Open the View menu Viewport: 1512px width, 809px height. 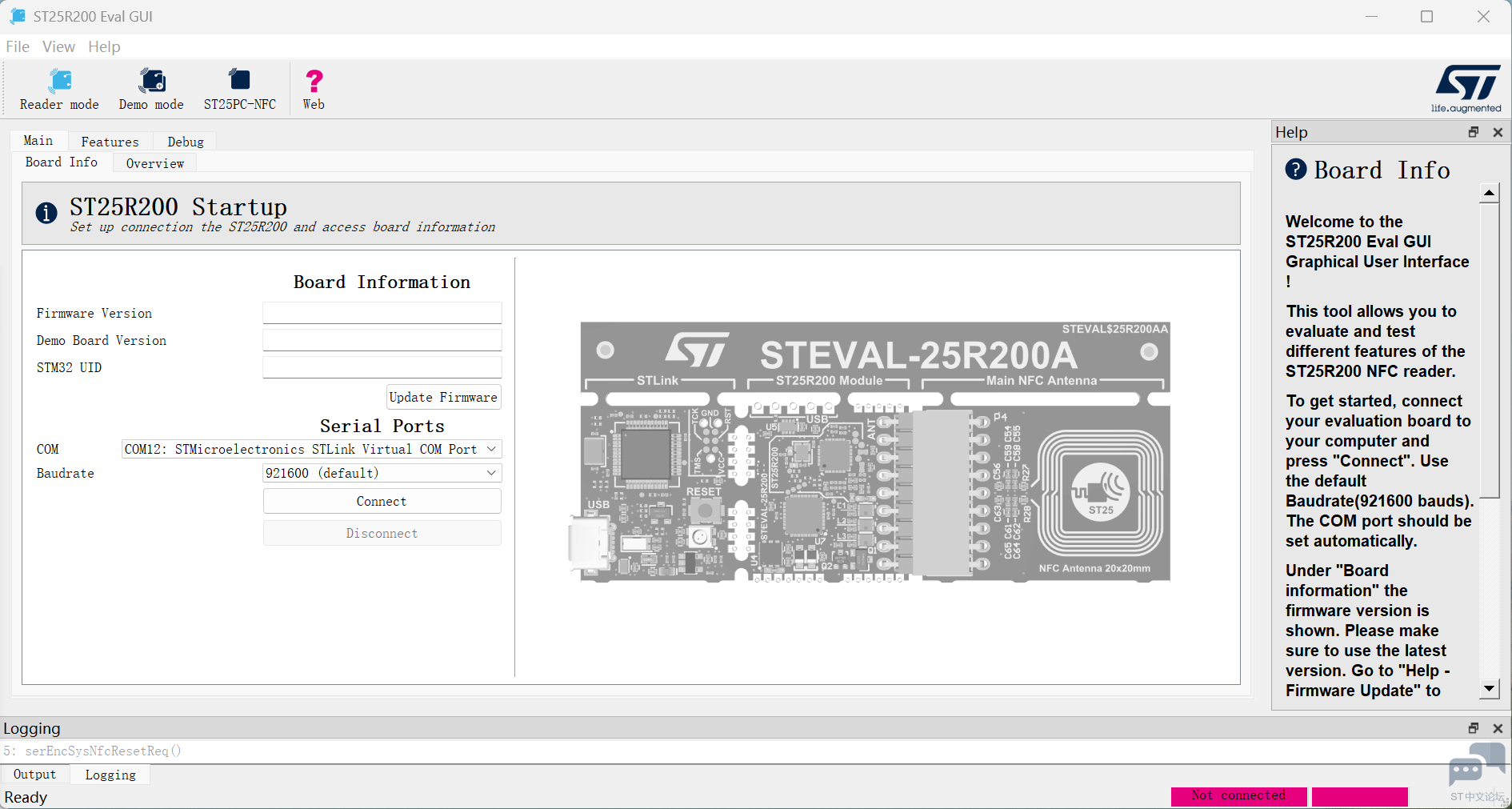click(58, 46)
